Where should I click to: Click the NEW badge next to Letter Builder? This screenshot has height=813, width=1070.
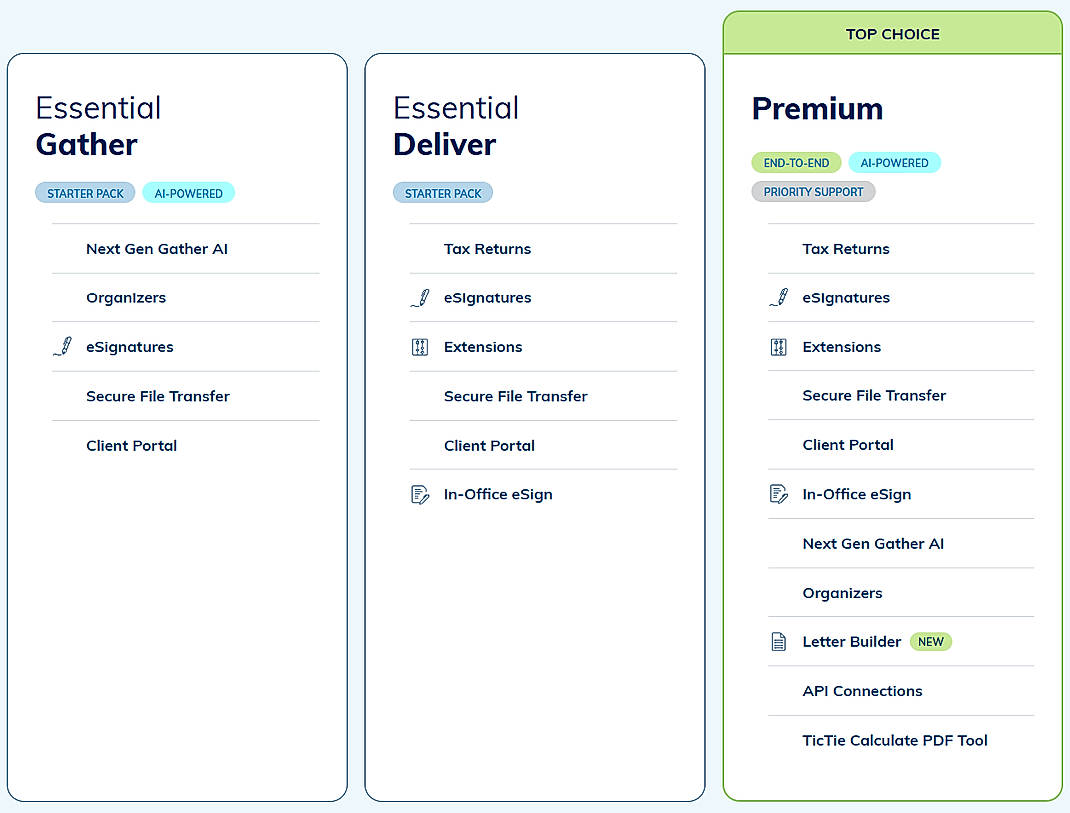930,641
